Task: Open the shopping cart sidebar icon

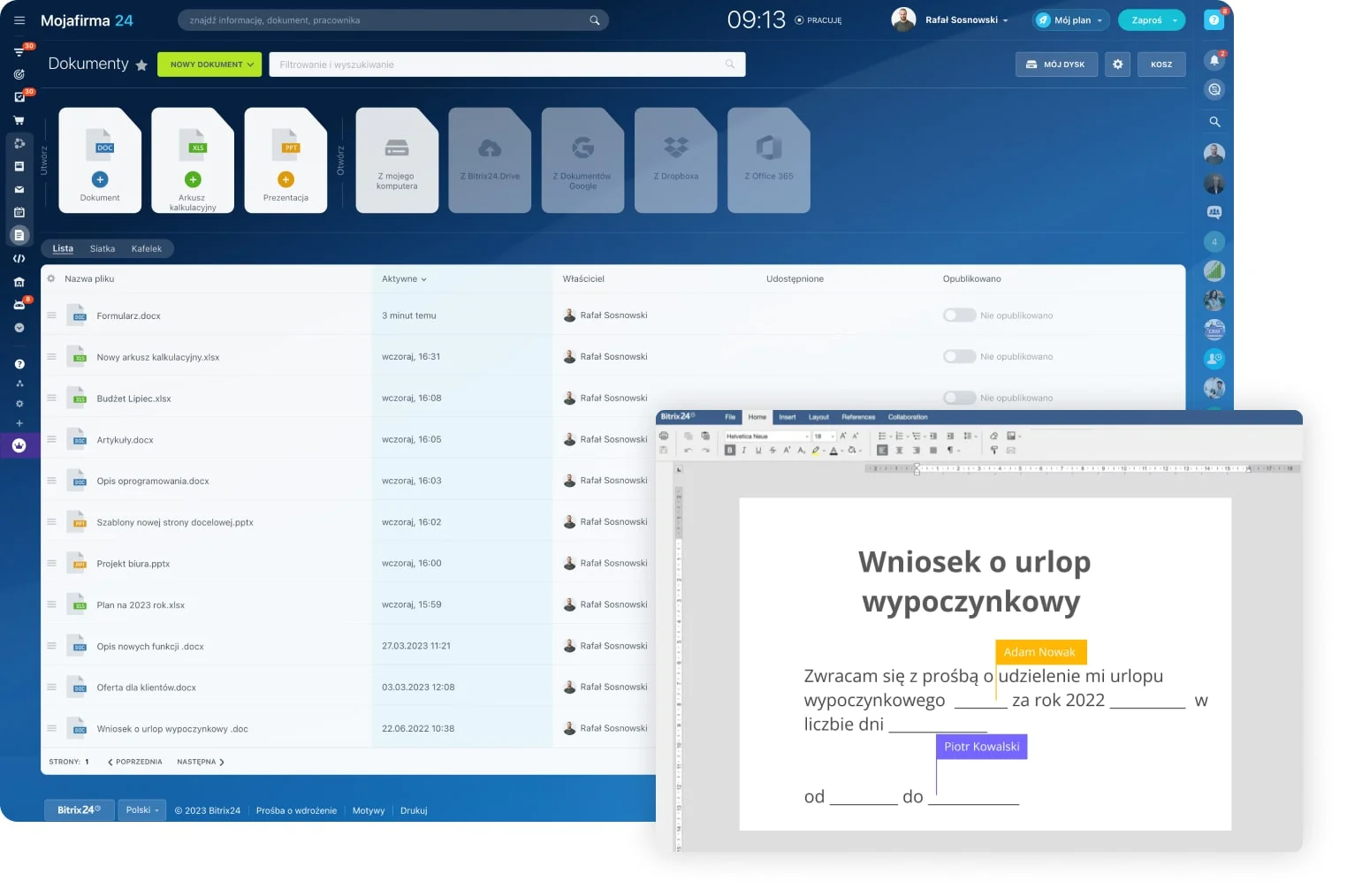Action: coord(19,120)
